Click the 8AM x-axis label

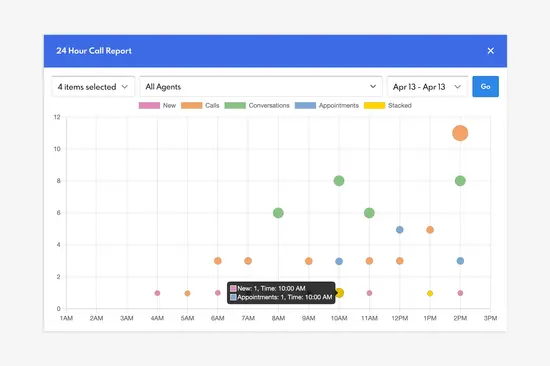coord(278,318)
